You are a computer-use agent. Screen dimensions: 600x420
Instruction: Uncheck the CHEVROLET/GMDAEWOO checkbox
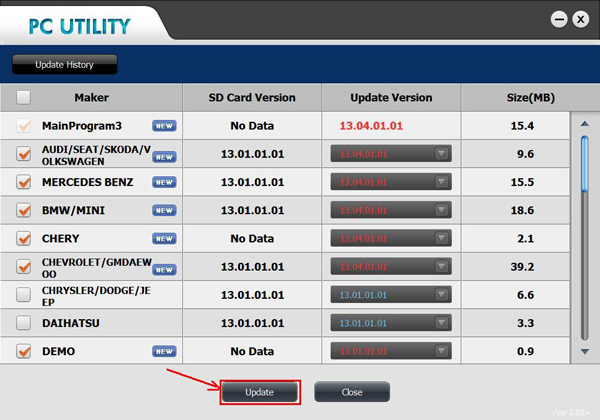point(23,267)
